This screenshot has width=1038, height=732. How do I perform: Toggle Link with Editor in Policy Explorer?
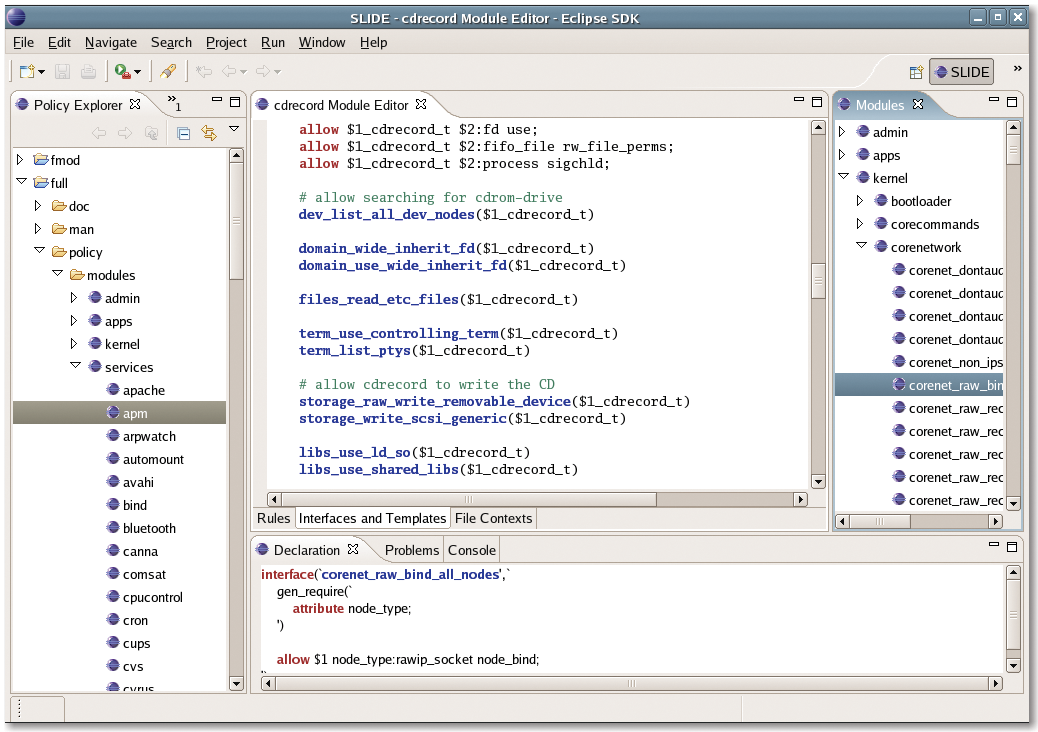point(209,133)
